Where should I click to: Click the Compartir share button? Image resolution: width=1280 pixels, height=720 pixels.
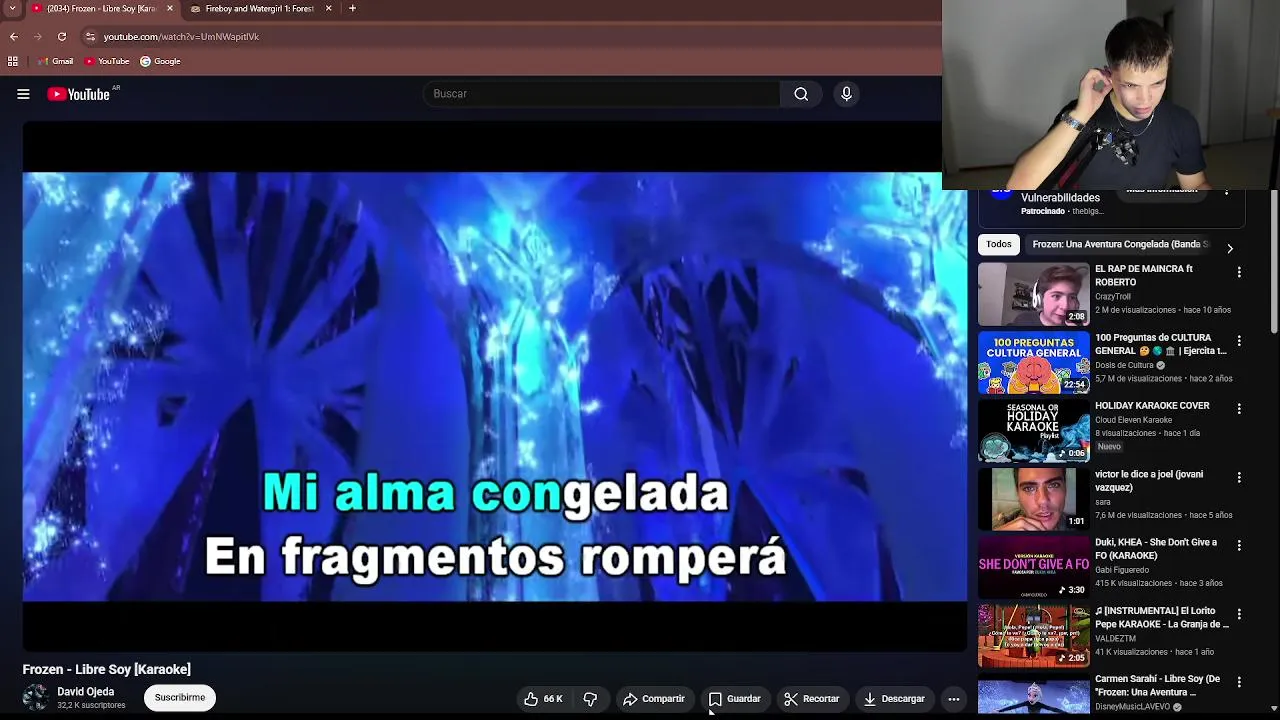653,699
